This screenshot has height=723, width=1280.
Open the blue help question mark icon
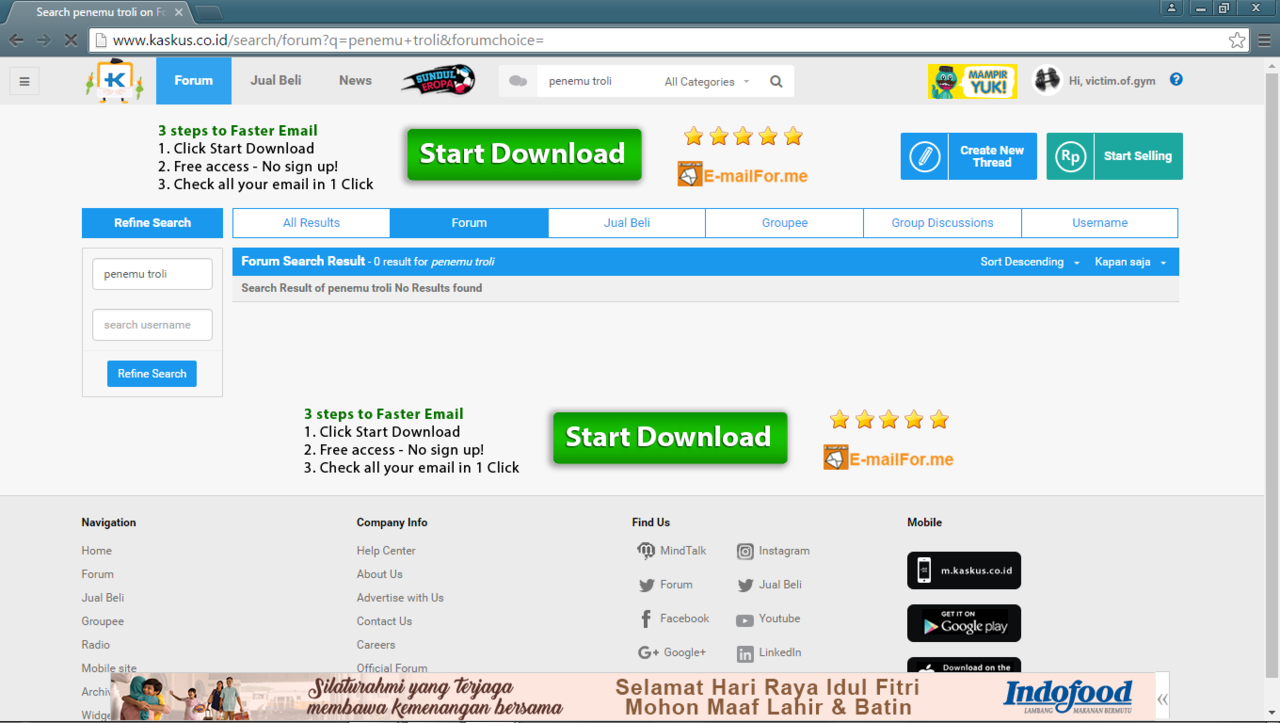[1176, 80]
